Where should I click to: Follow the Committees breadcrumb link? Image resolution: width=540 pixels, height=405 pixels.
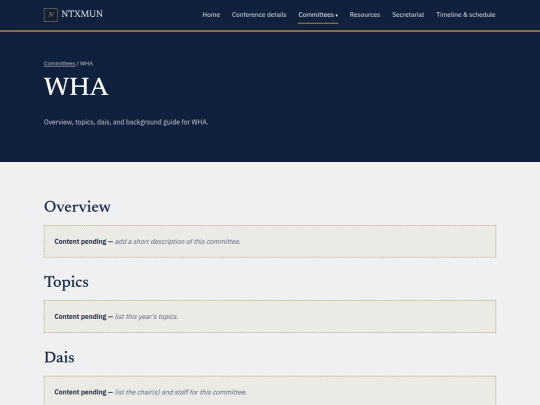(59, 64)
